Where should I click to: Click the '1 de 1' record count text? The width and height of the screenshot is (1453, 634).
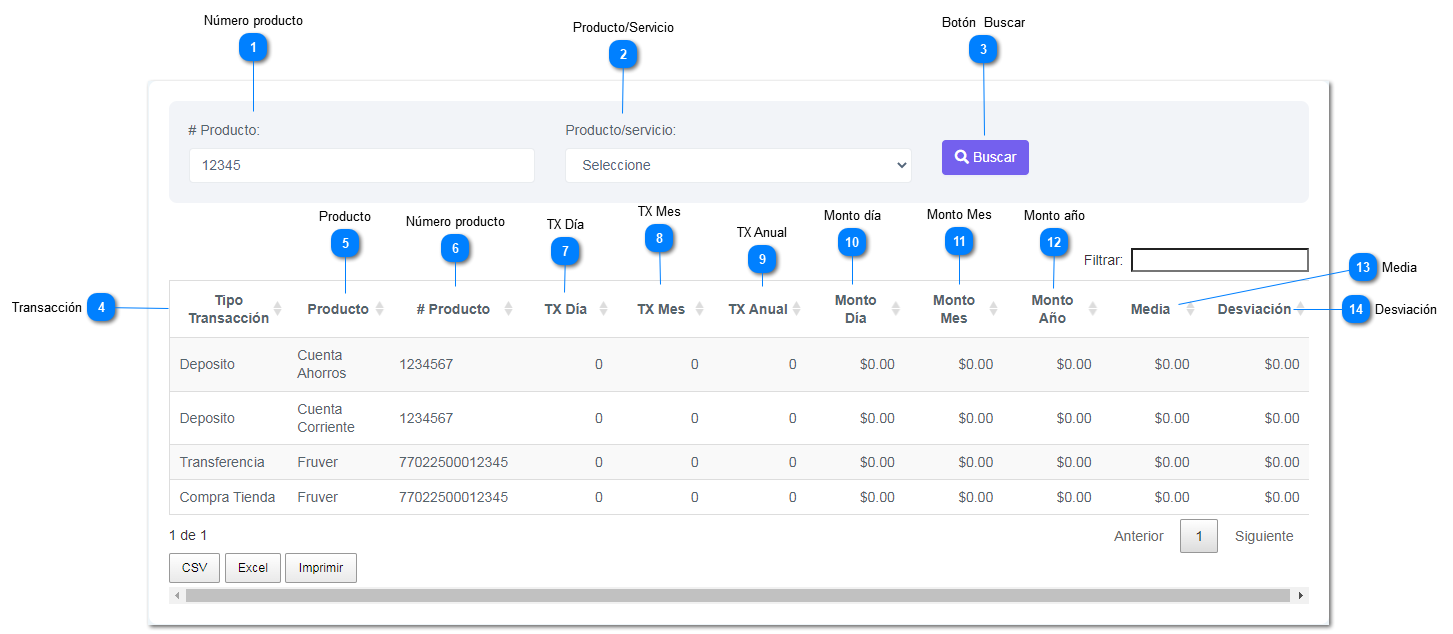pos(188,535)
